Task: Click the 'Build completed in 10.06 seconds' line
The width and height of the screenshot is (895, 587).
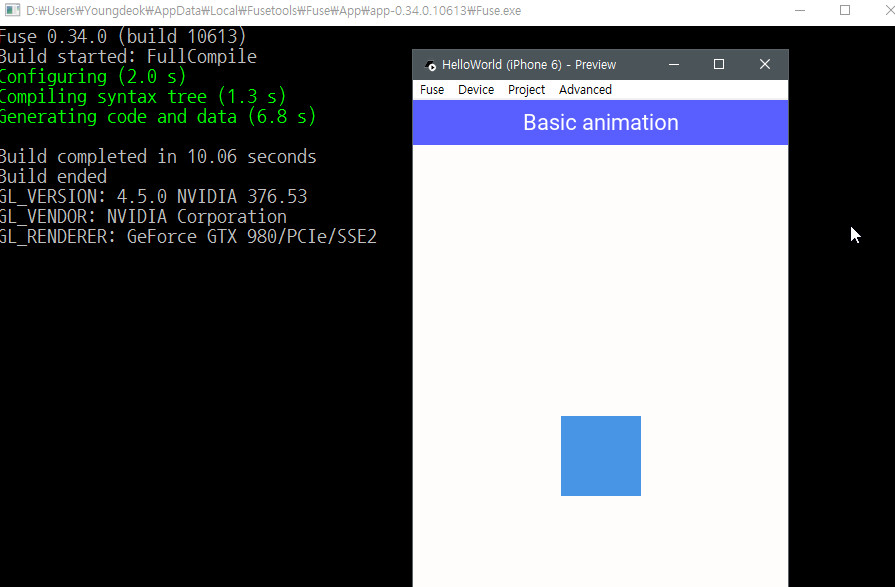Action: pyautogui.click(x=158, y=157)
